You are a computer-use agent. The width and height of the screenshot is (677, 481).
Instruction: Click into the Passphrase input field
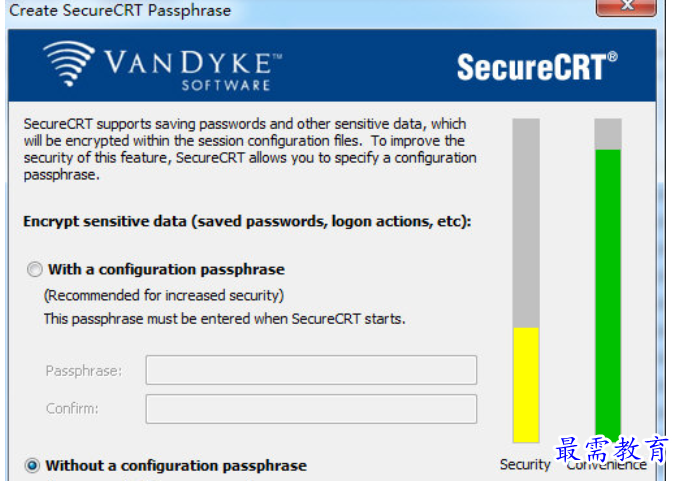311,371
